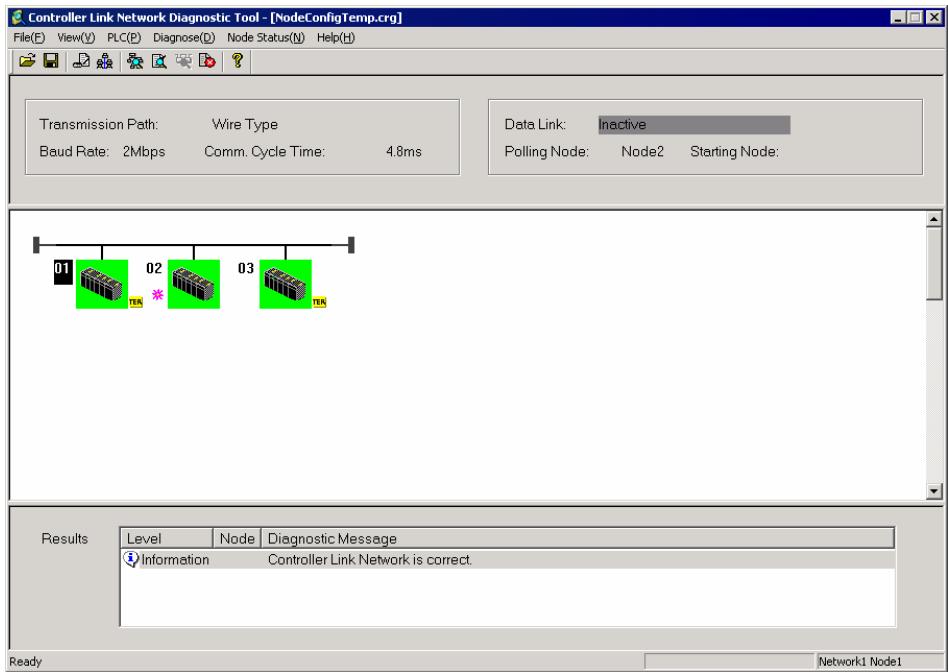
Task: Select the 'Controller Link Network is correct.' message
Action: (369, 559)
